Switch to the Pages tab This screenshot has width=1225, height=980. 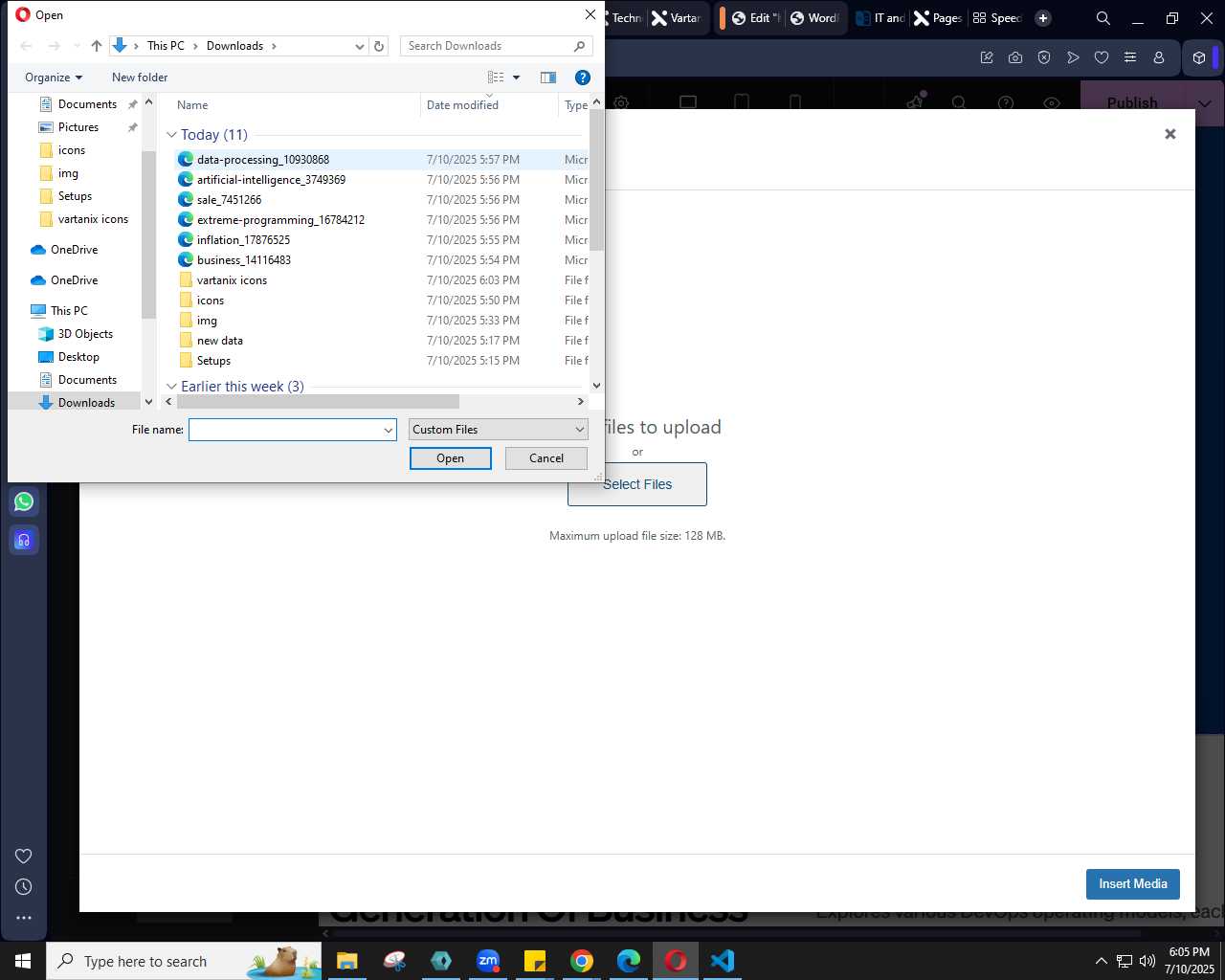coord(937,18)
